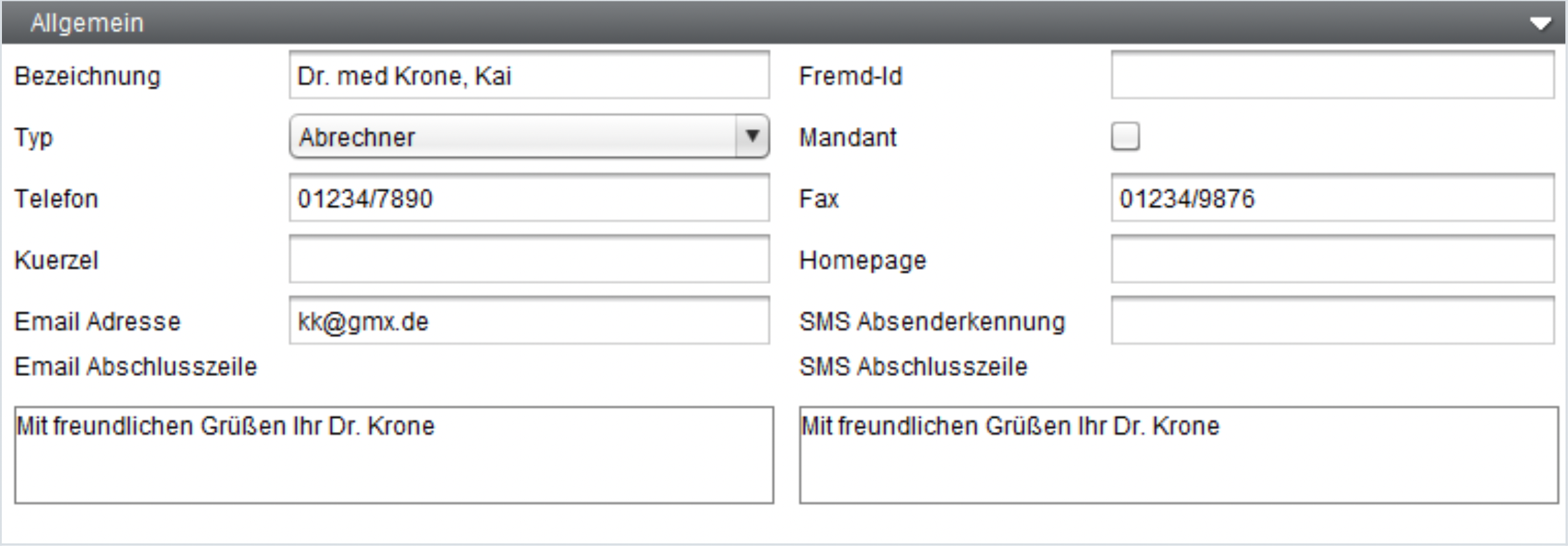
Task: Click inside the Email Abschlusszeile text area
Action: pyautogui.click(x=394, y=455)
